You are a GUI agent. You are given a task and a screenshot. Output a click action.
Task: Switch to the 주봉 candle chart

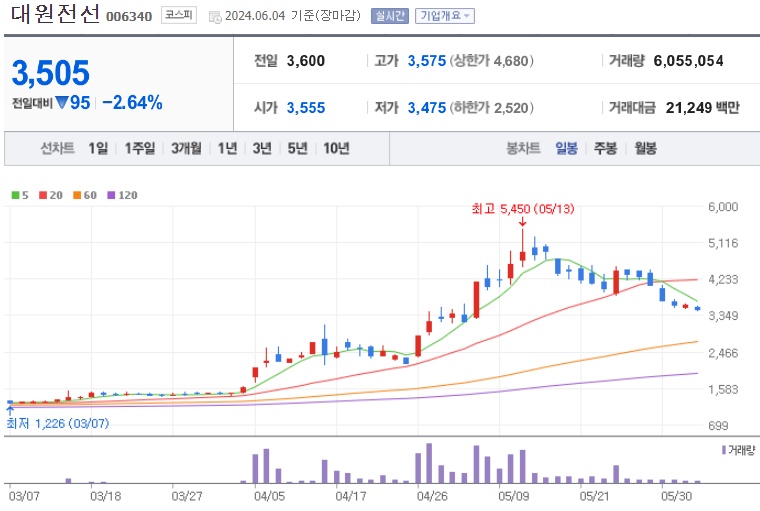point(605,148)
